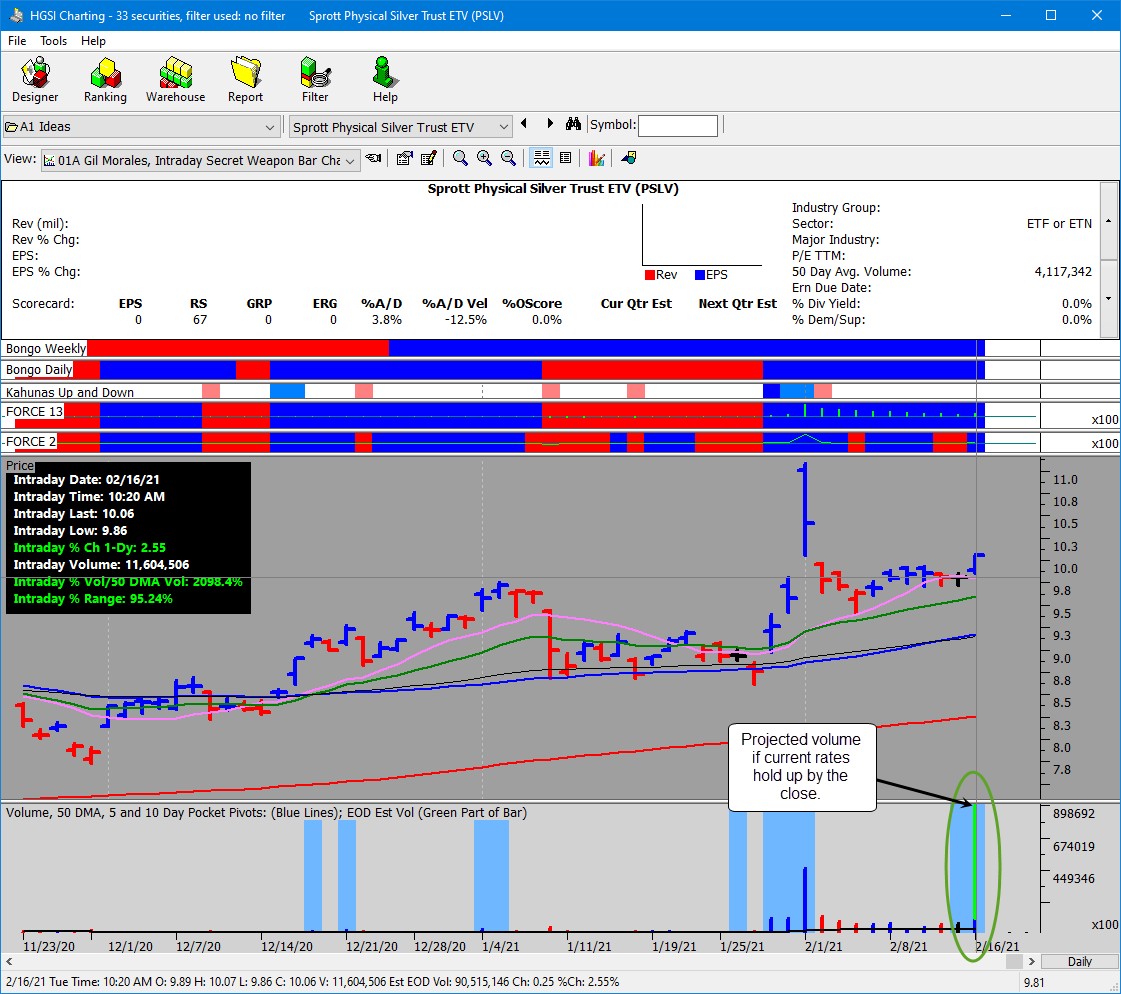This screenshot has width=1121, height=994.
Task: Open the Ranking tool
Action: click(x=105, y=80)
